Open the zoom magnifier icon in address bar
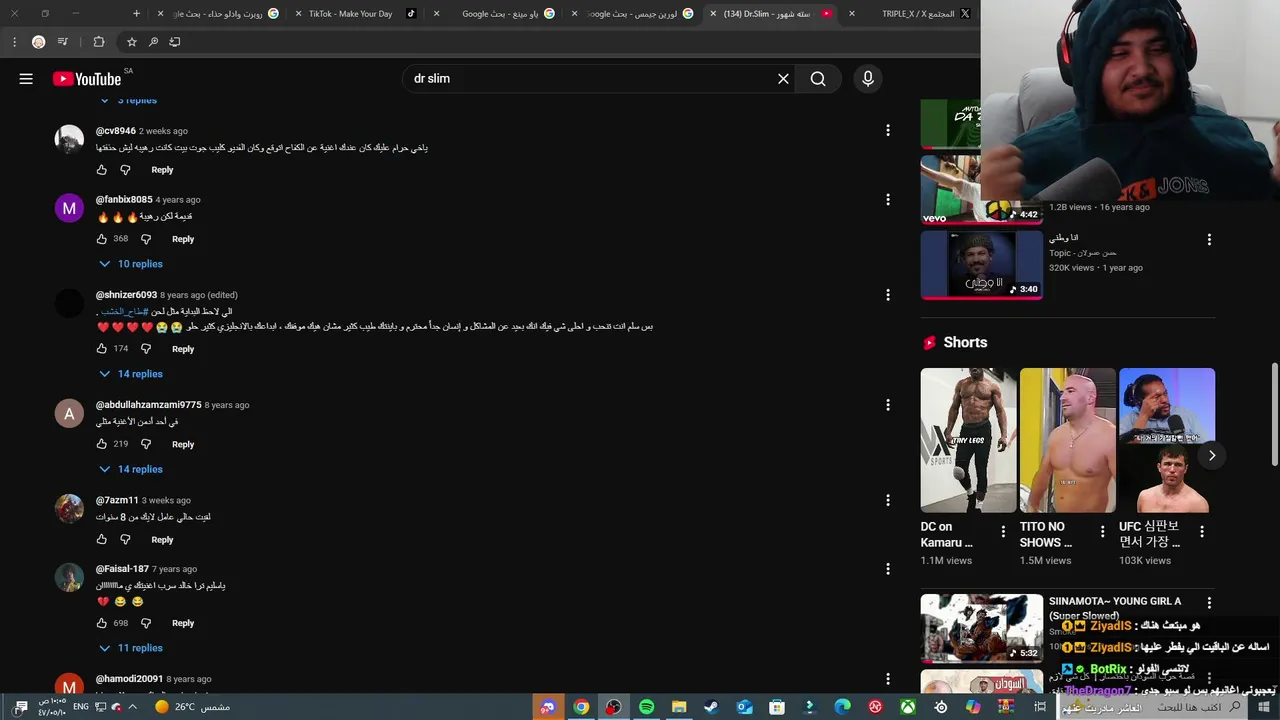 pos(153,42)
